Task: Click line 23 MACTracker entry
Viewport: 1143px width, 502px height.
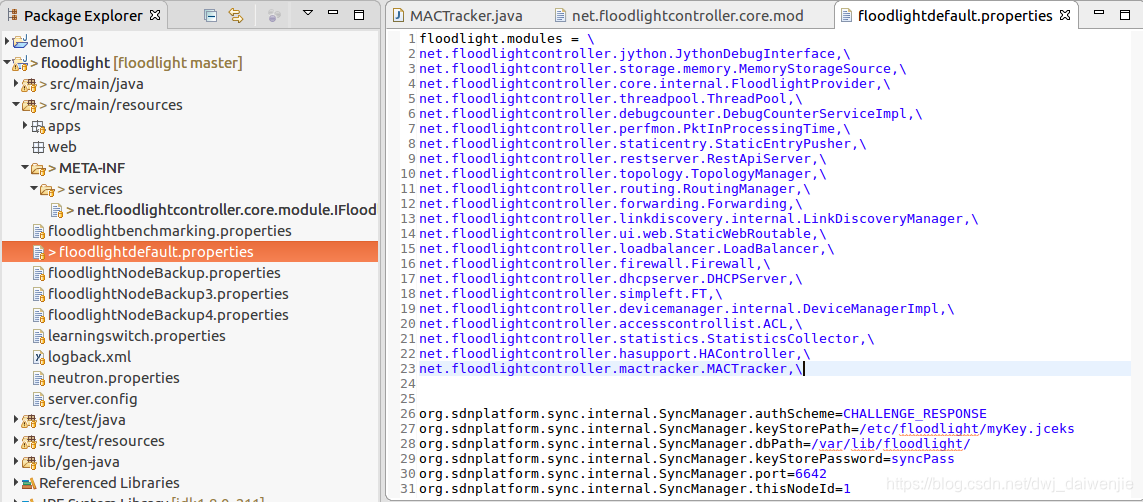Action: coord(611,369)
